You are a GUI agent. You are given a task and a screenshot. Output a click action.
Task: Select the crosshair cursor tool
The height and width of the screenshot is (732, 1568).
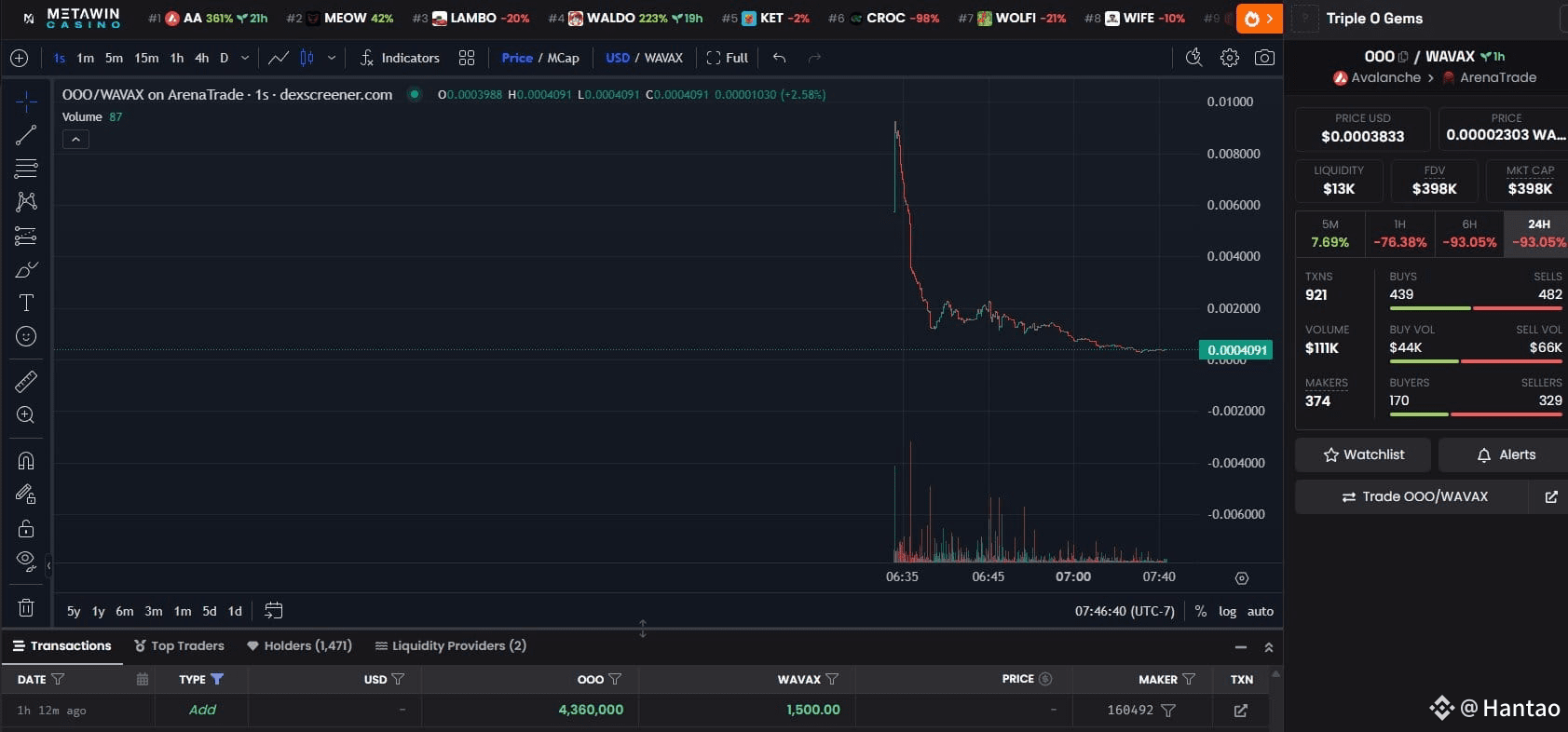(26, 101)
